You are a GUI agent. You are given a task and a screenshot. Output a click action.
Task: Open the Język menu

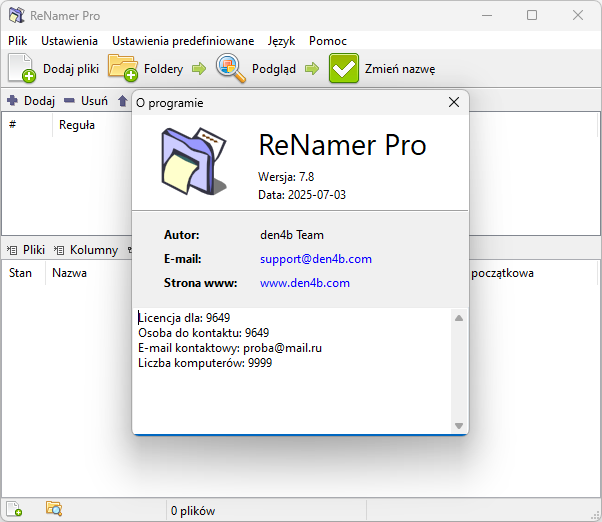(281, 41)
